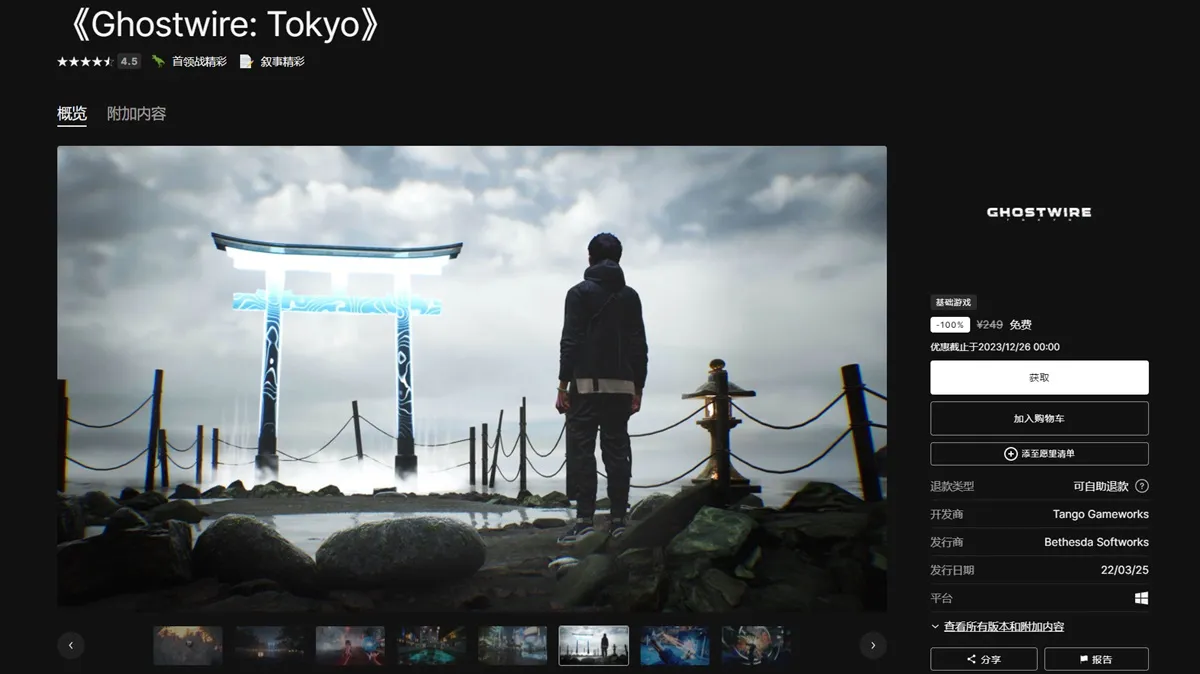Click 优惠截止于2023/12/26 00:00 text
This screenshot has height=674, width=1200.
(x=995, y=347)
